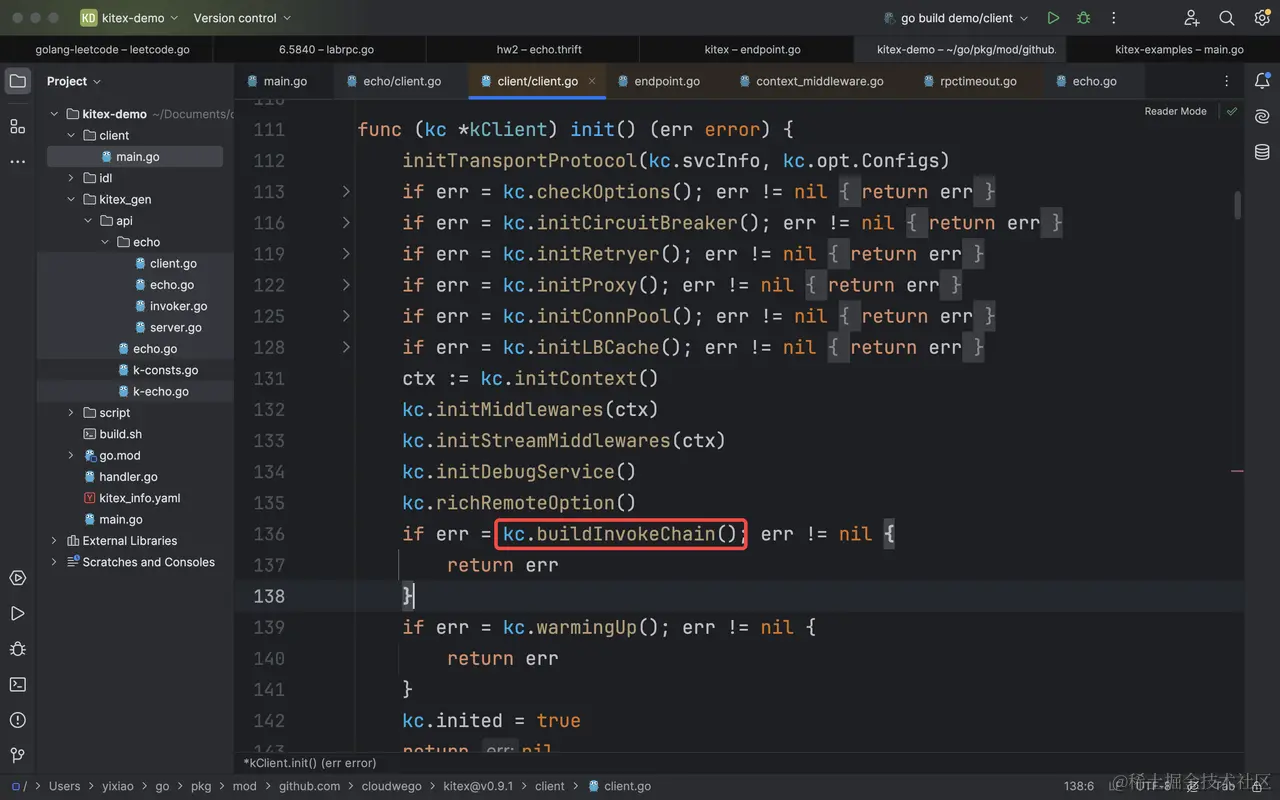Open the more actions menu beside the Debug icon

tap(1114, 18)
